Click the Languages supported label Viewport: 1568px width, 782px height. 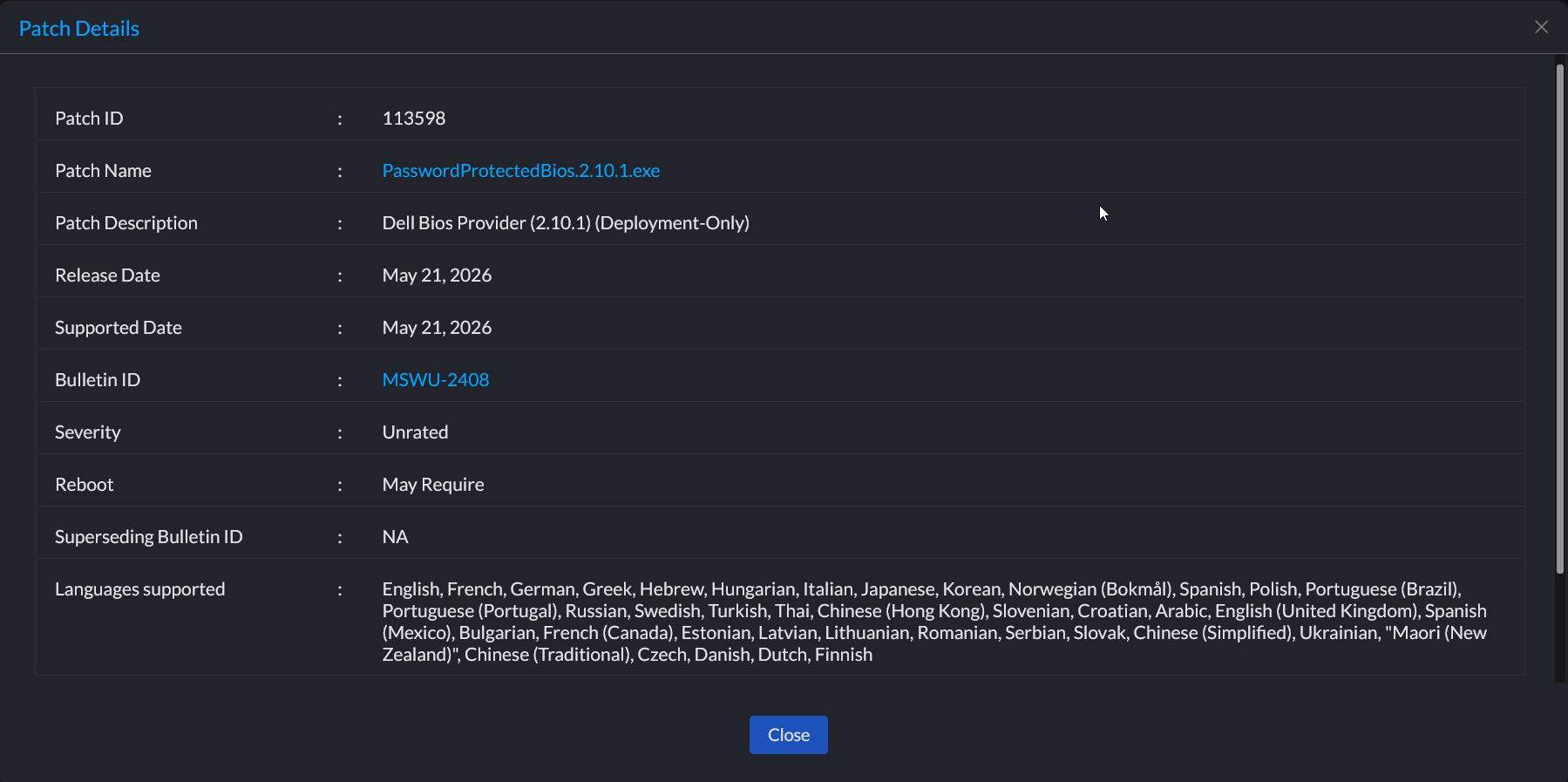coord(139,589)
